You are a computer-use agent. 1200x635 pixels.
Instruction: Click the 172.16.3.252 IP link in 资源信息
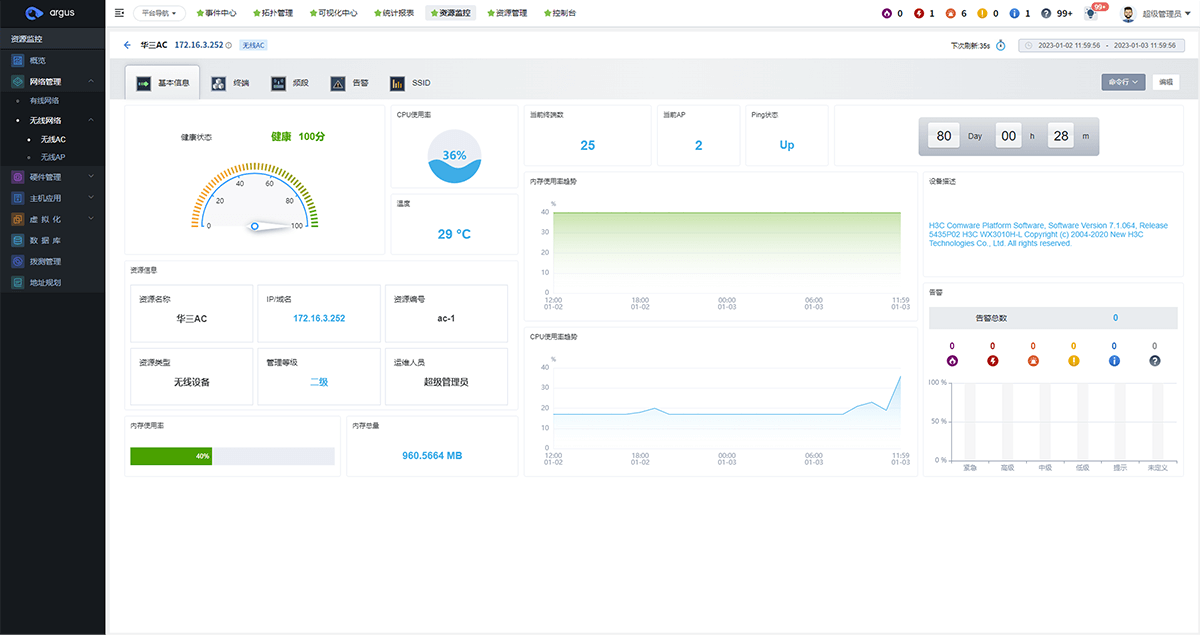click(318, 318)
